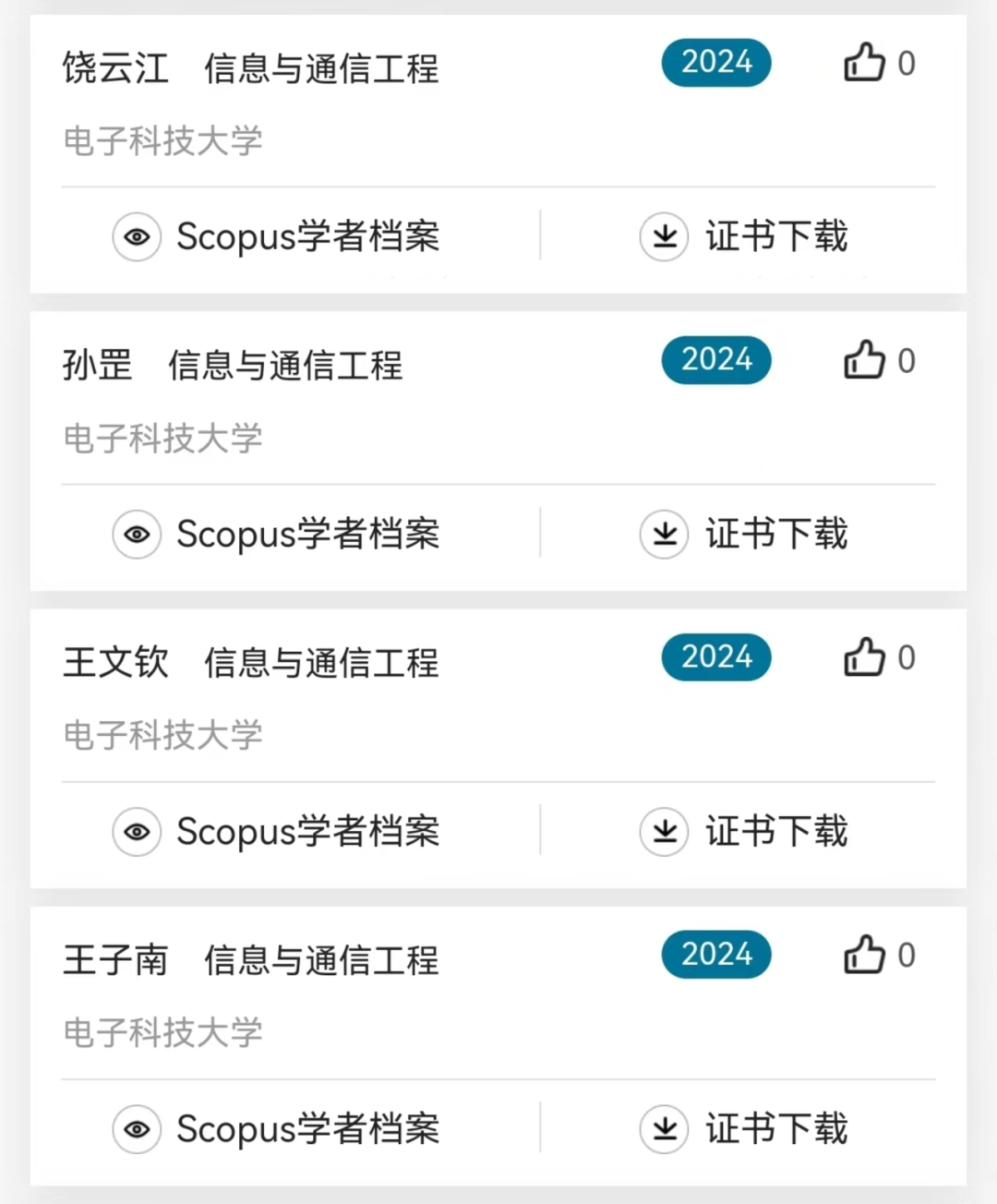The width and height of the screenshot is (997, 1204).
Task: Click the 2024 badge on 饶云江's card
Action: coord(716,63)
